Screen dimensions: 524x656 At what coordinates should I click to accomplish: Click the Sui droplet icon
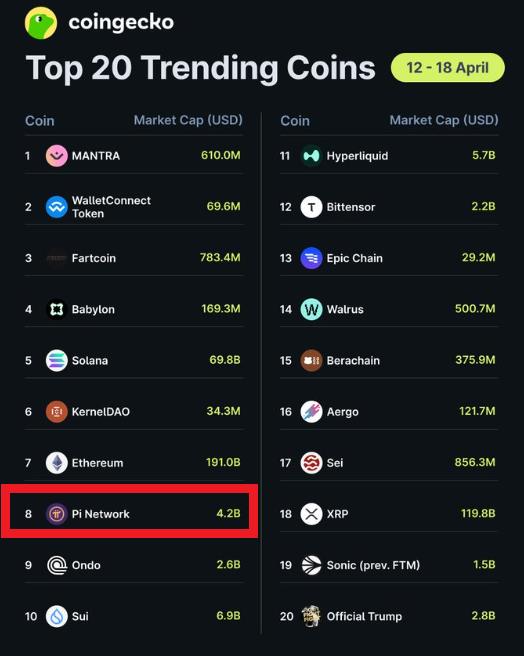(57, 616)
